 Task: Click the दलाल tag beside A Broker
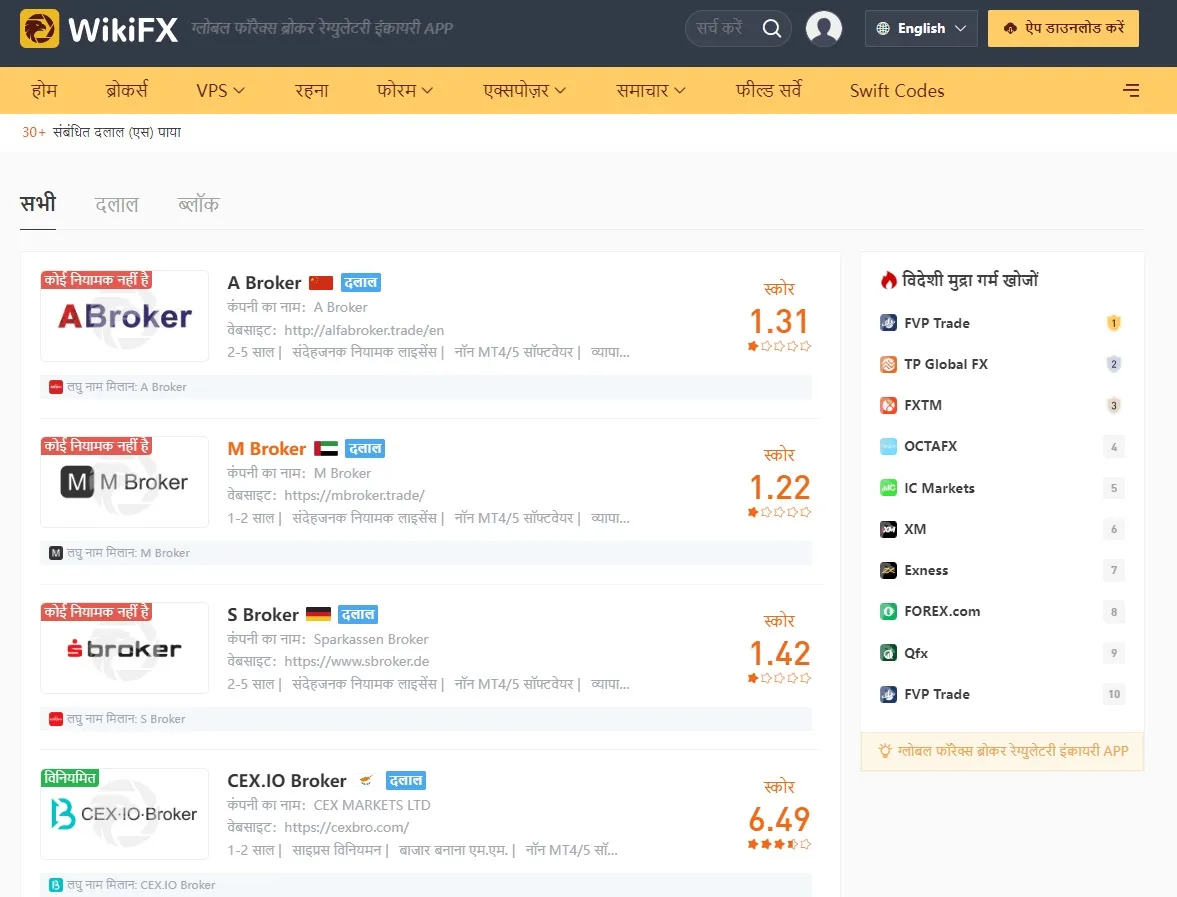tap(361, 283)
